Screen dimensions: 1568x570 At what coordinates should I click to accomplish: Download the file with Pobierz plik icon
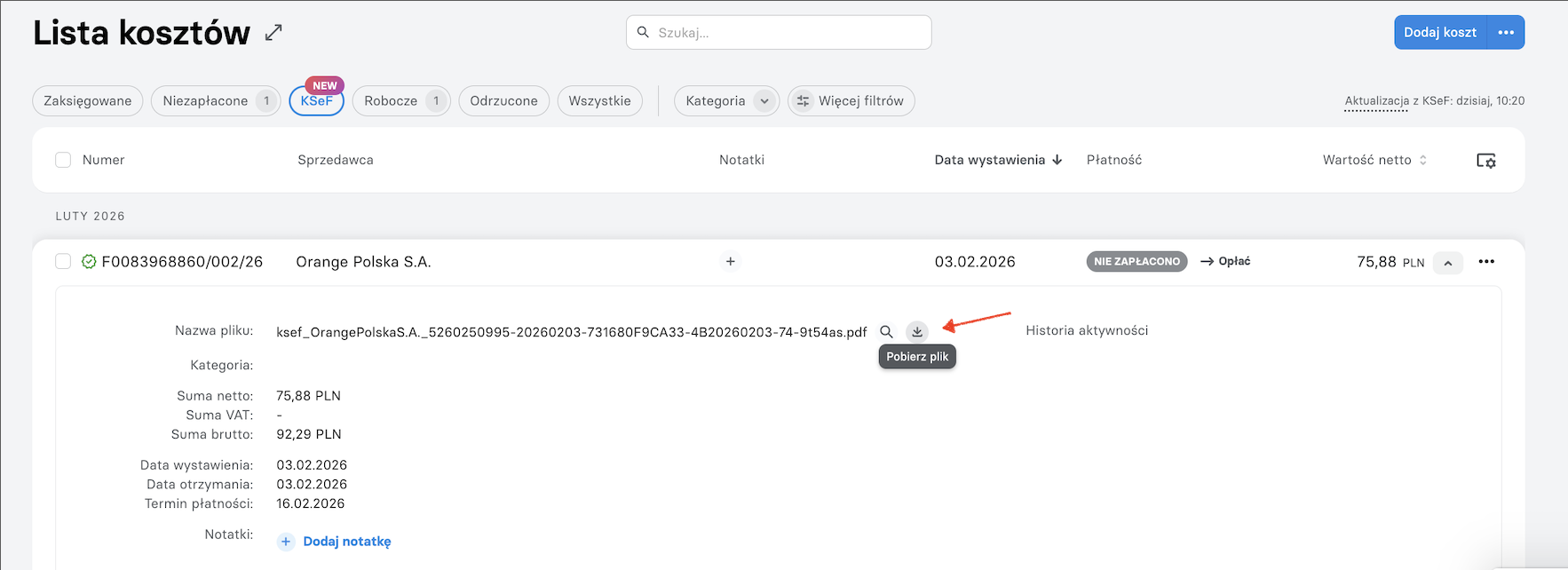(x=917, y=331)
